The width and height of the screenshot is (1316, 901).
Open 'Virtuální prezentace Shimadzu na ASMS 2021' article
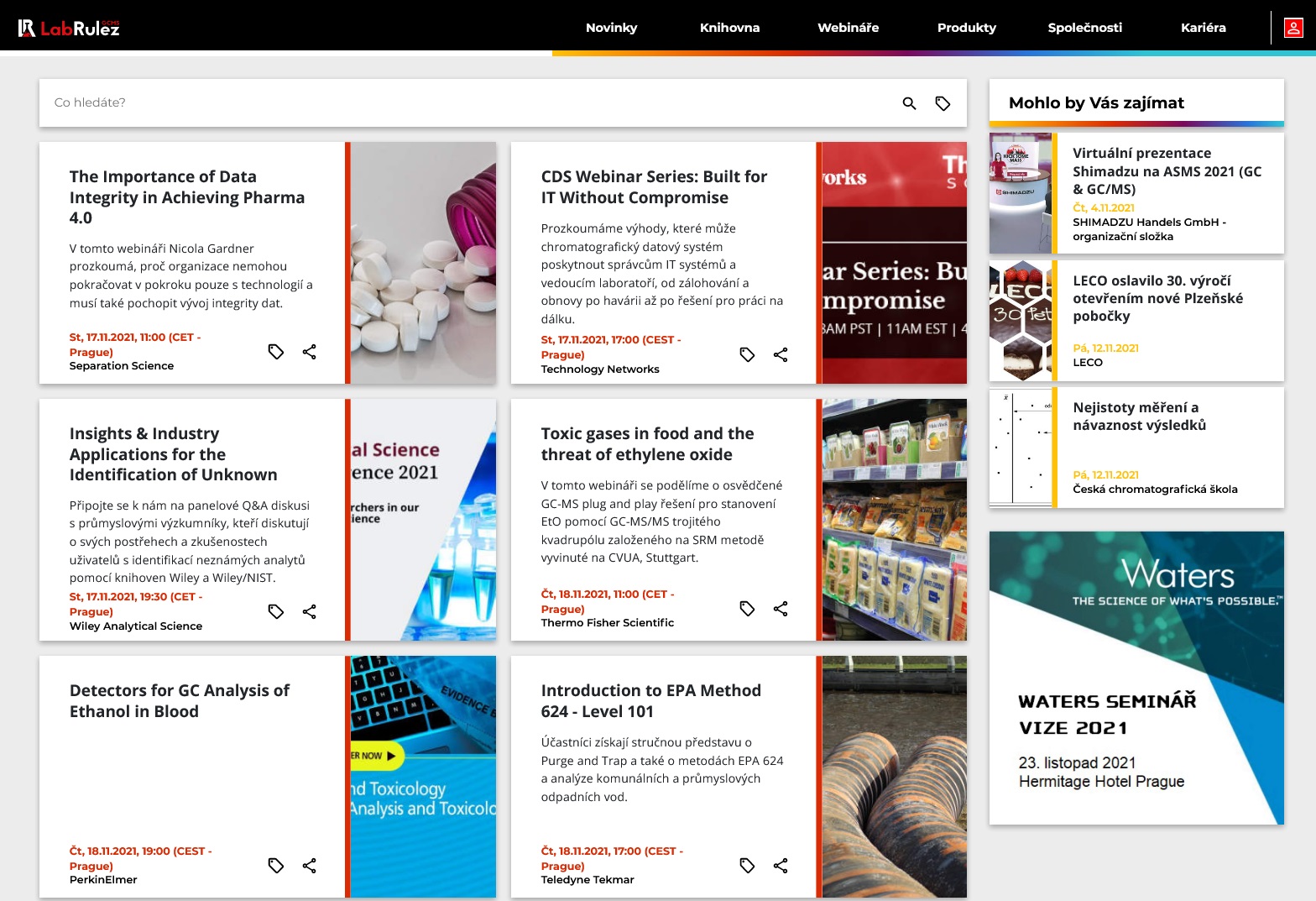(1167, 171)
